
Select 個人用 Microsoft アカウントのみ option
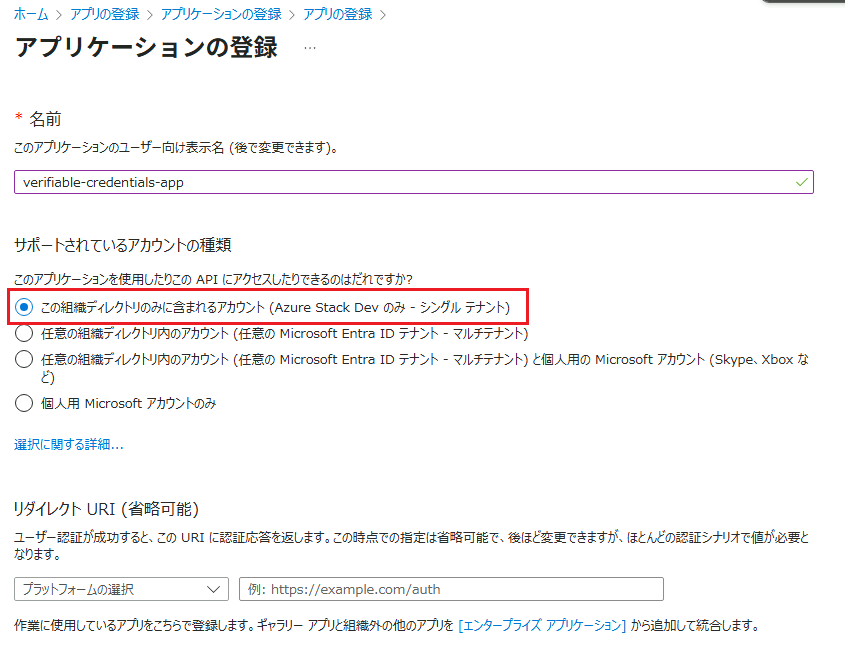coord(24,403)
